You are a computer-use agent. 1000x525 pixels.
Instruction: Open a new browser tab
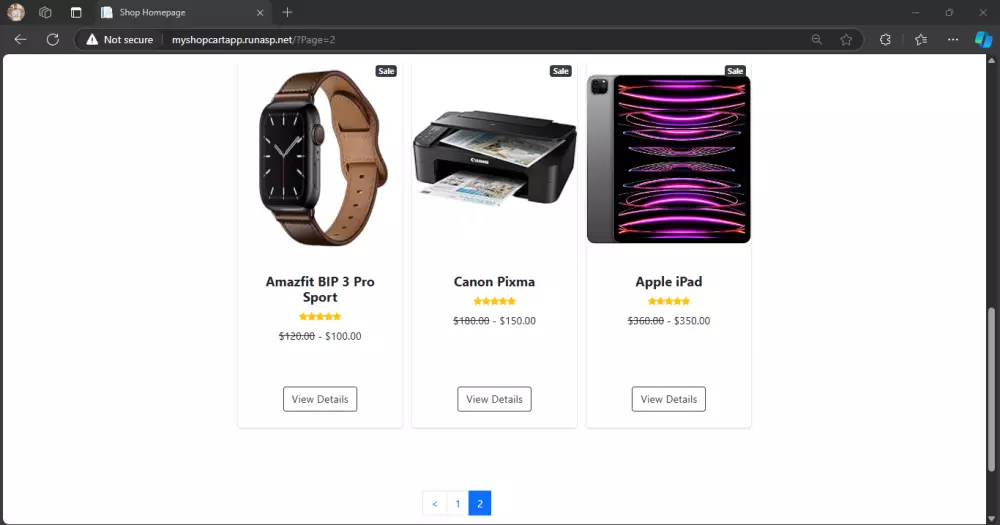287,12
